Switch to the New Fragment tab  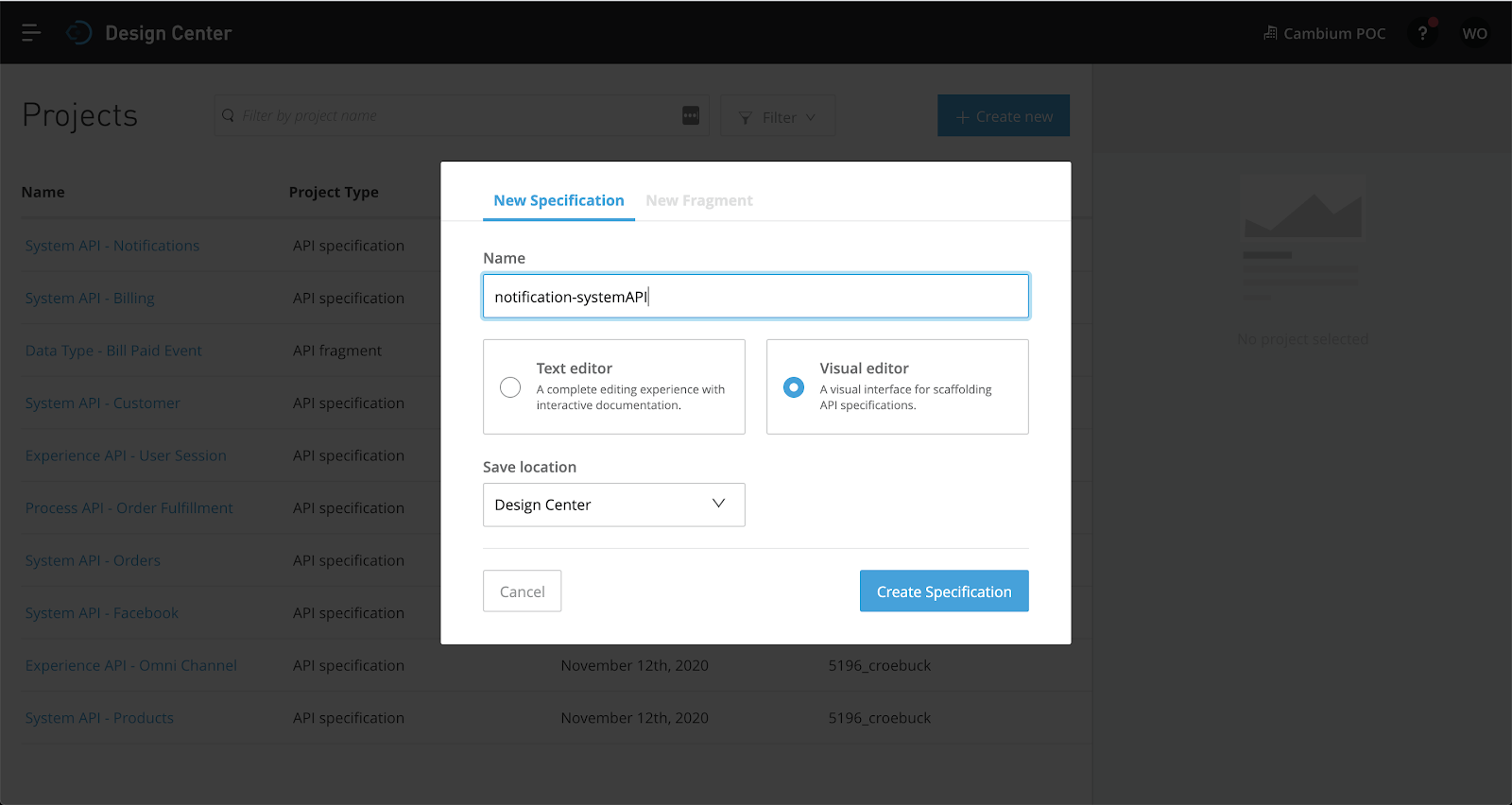click(698, 200)
